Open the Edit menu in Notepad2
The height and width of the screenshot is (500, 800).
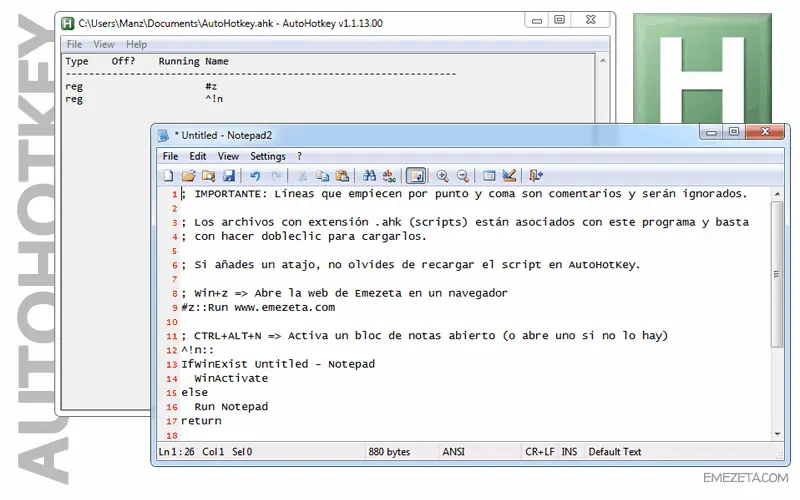(197, 156)
